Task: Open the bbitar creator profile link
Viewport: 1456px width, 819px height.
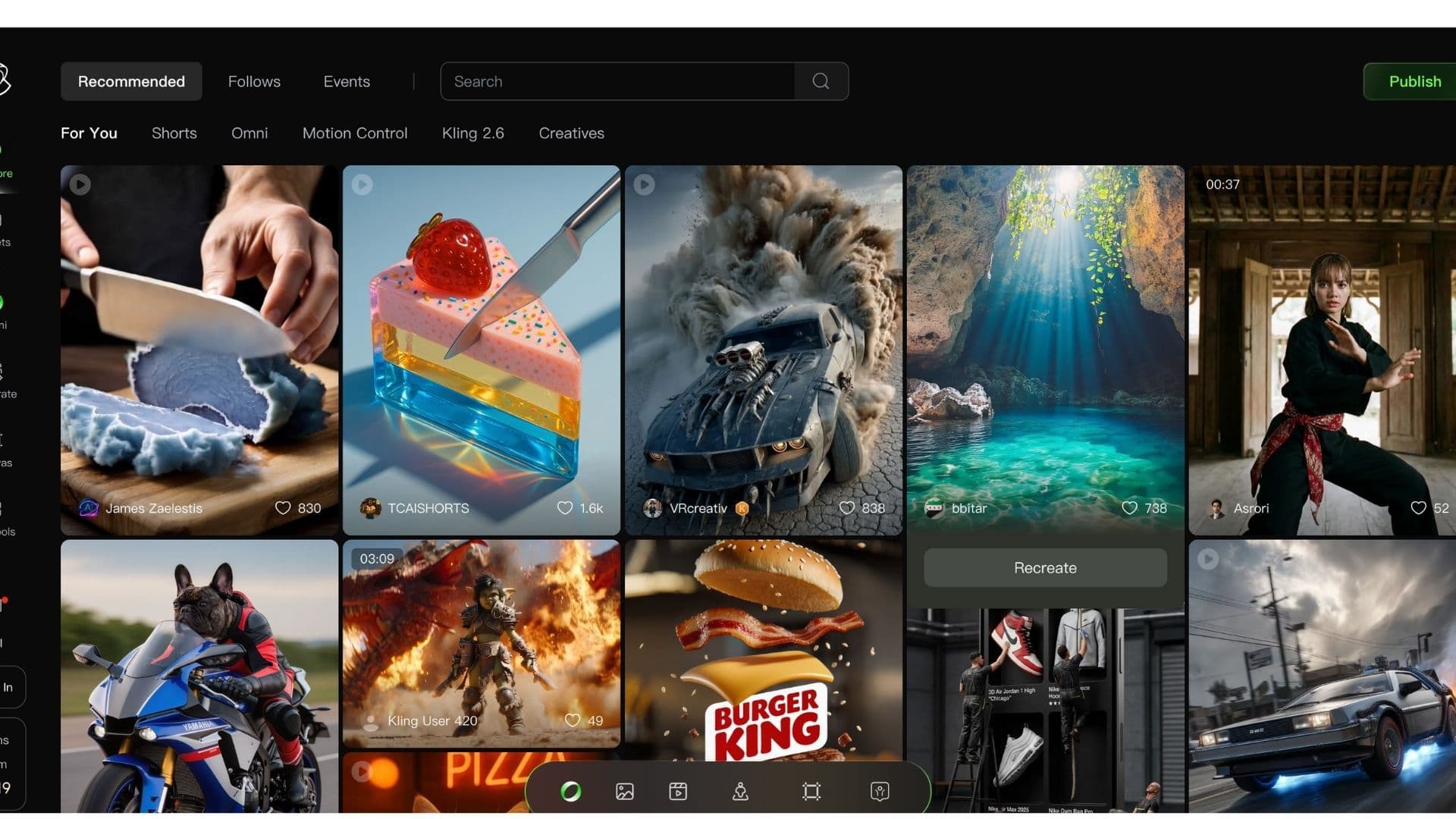Action: coord(968,509)
